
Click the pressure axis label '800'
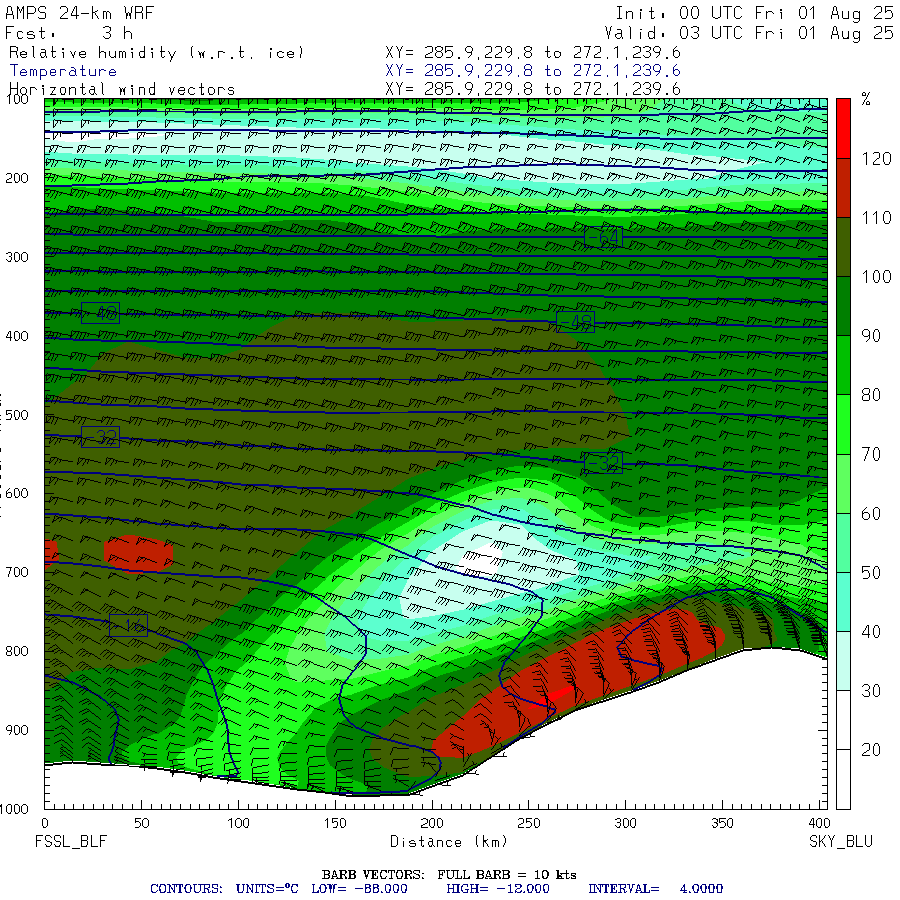[17, 651]
